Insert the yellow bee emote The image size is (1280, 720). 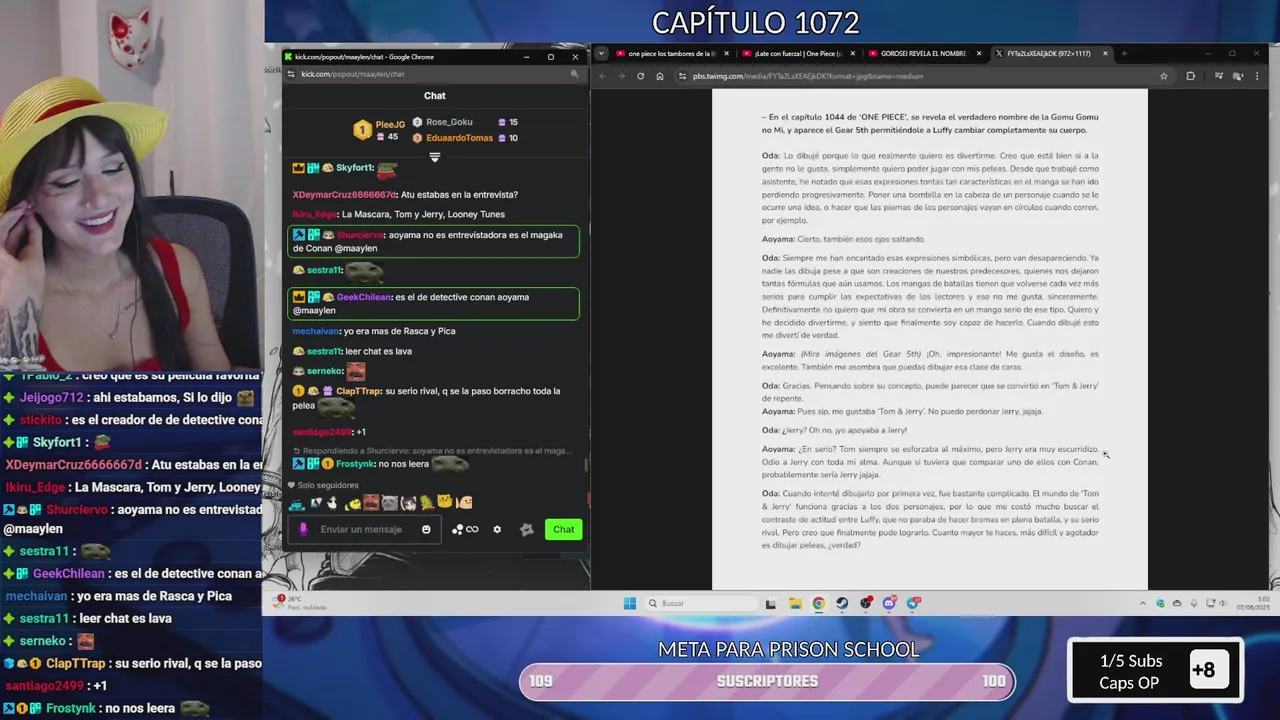tap(352, 503)
